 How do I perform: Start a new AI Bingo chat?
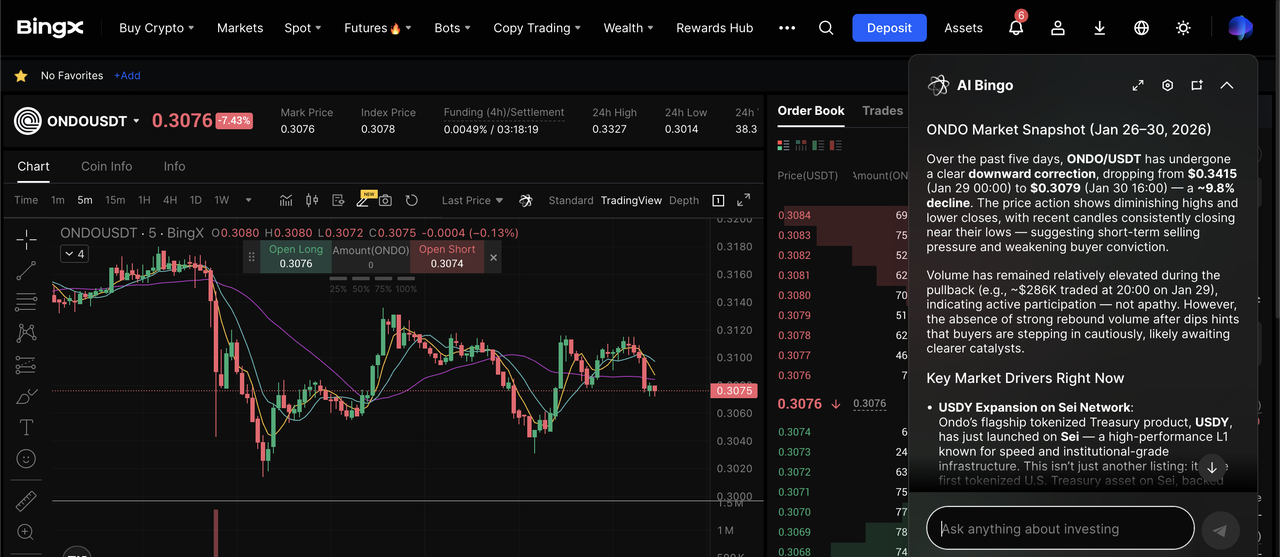(1196, 86)
